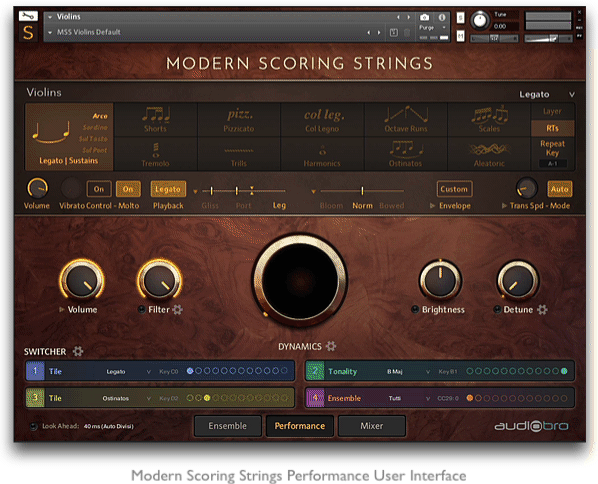Select the Col Legno articulation
Viewport: 598px width, 484px height.
tap(323, 120)
